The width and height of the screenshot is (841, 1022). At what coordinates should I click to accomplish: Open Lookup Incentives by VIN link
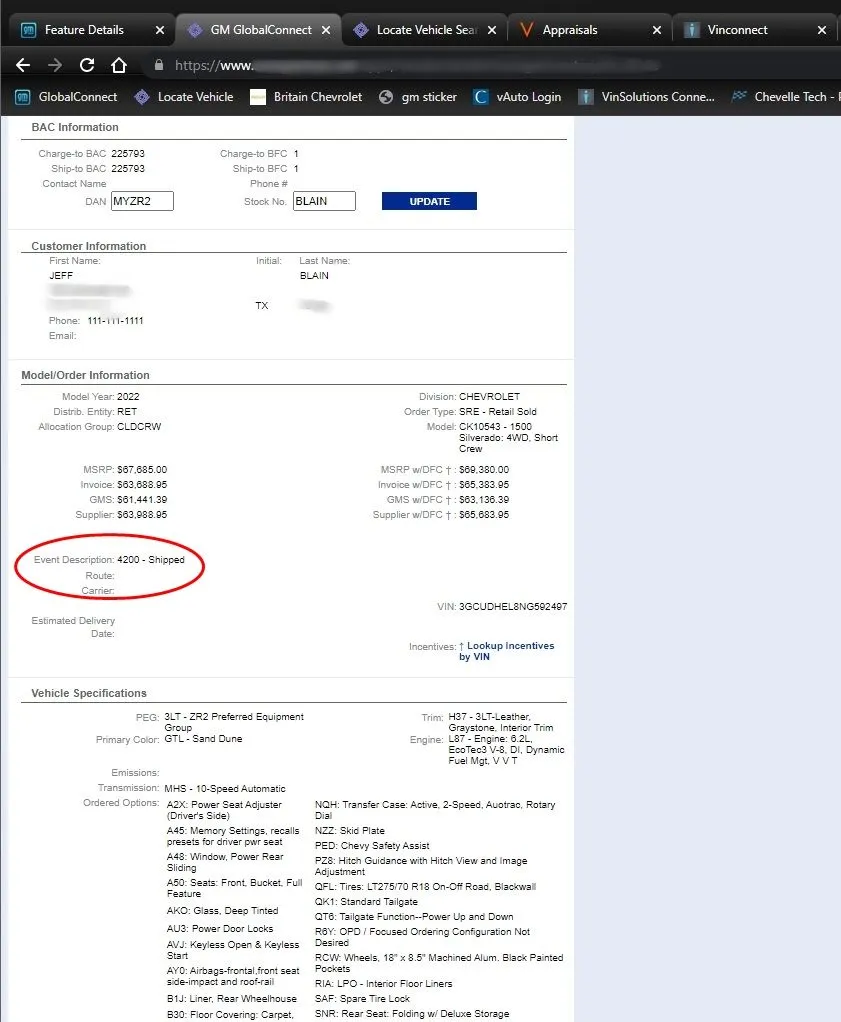tap(507, 651)
